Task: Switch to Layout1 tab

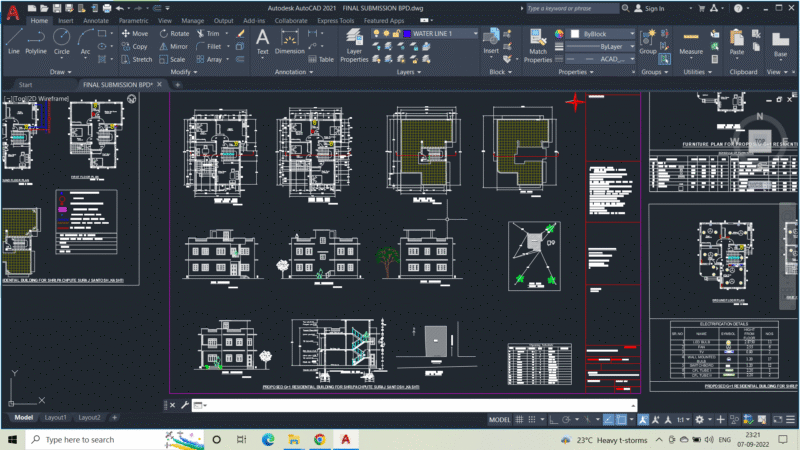Action: [55, 417]
